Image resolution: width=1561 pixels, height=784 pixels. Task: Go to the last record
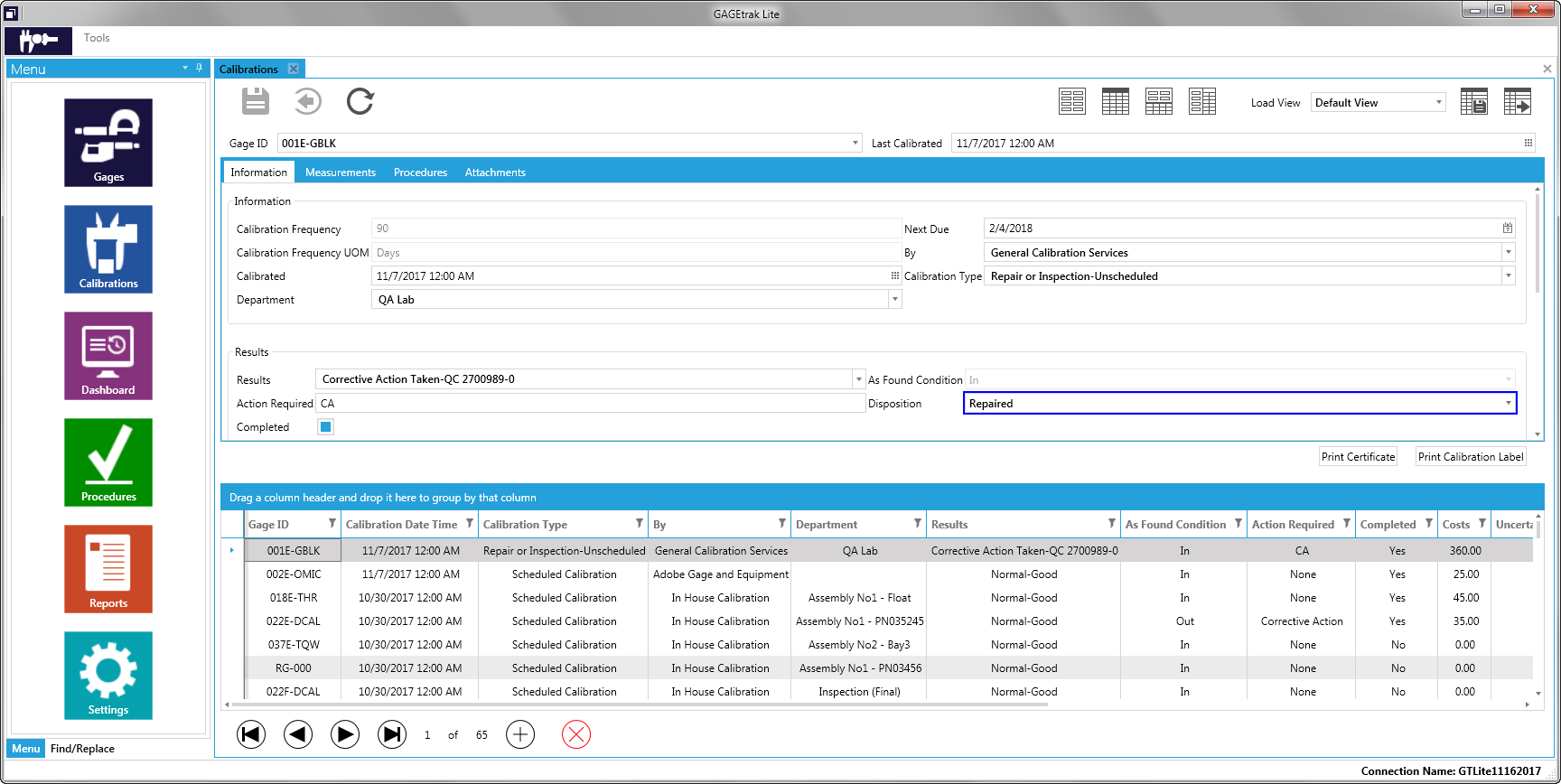392,734
